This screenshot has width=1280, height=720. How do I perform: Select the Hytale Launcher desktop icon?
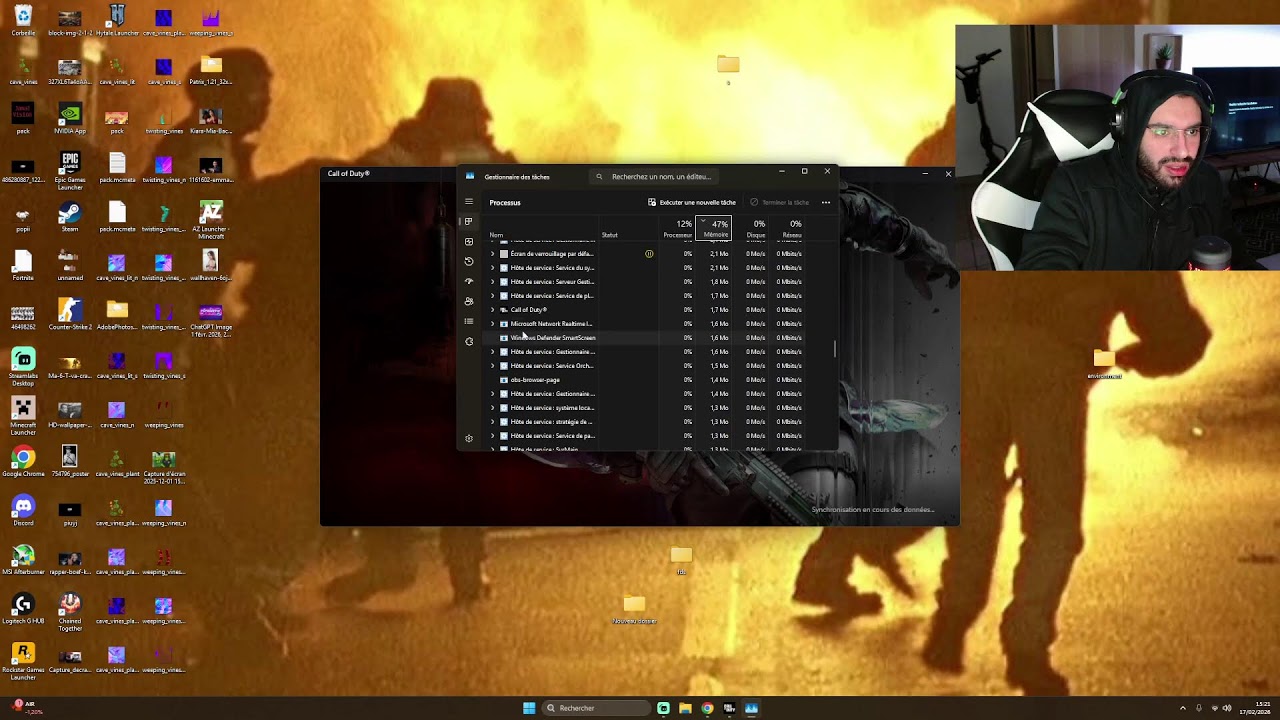click(117, 21)
